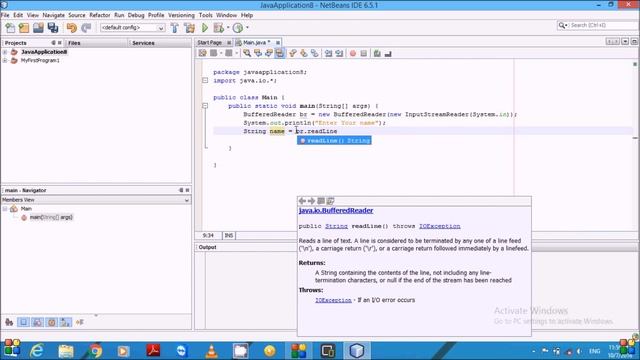Start macro recording with the red circle

pos(353,53)
